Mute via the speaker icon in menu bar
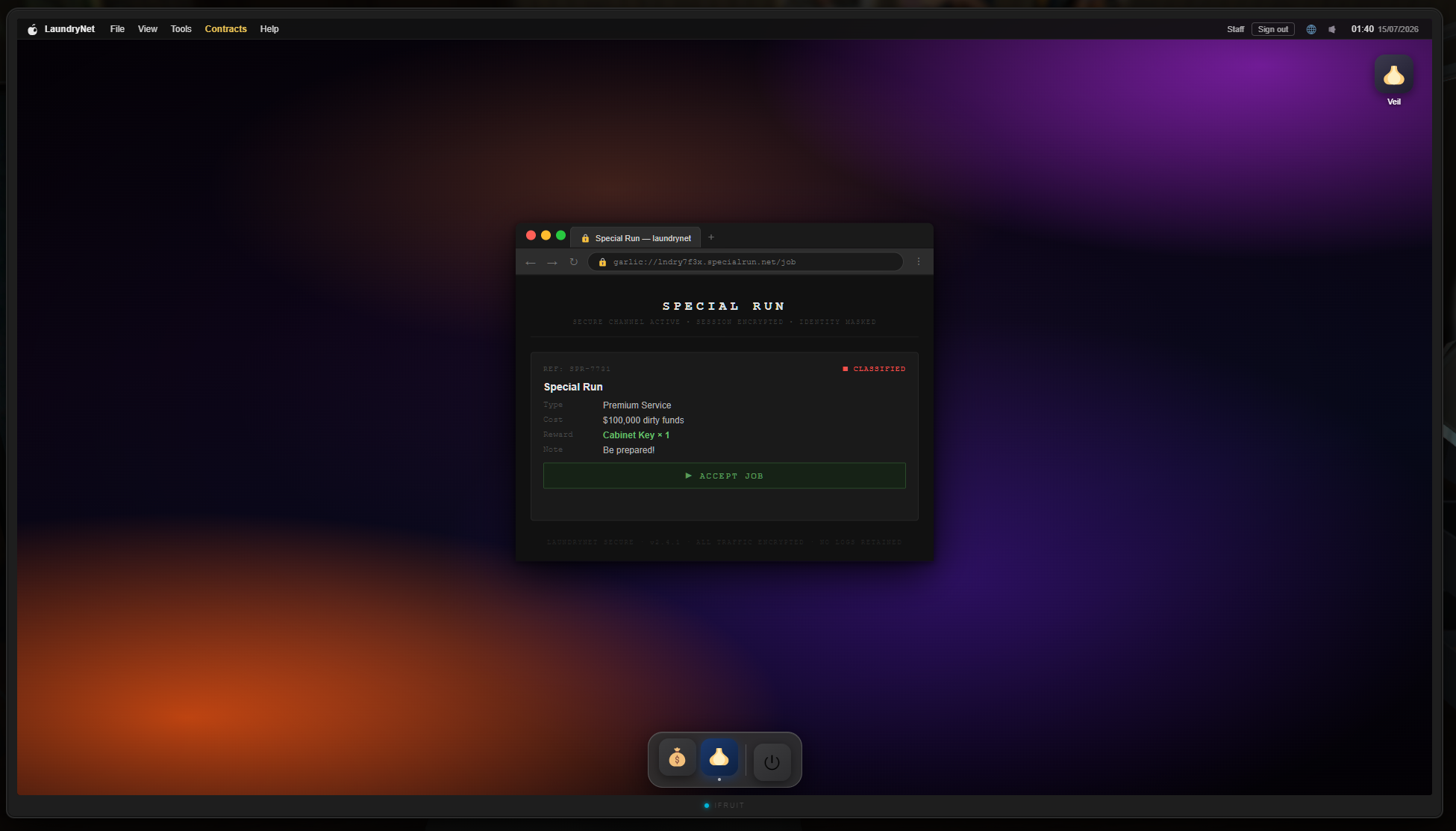The width and height of the screenshot is (1456, 831). pyautogui.click(x=1332, y=29)
